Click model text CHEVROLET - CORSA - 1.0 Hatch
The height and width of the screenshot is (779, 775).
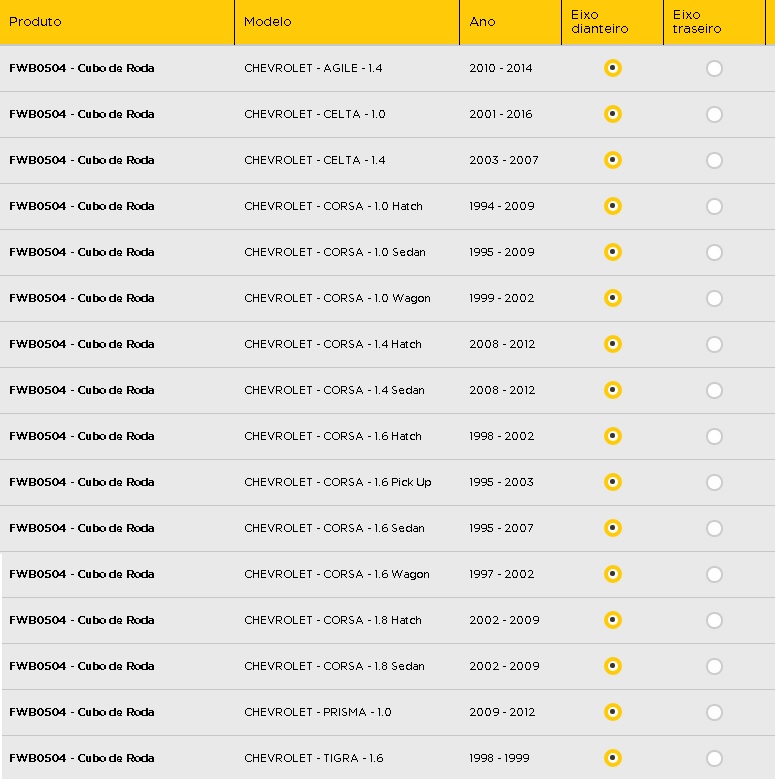coord(333,206)
